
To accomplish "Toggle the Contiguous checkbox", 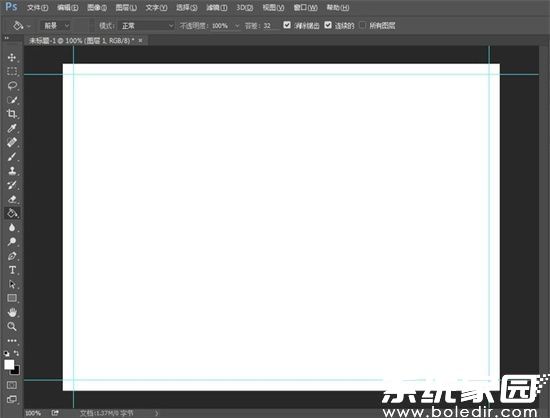I will pyautogui.click(x=328, y=25).
